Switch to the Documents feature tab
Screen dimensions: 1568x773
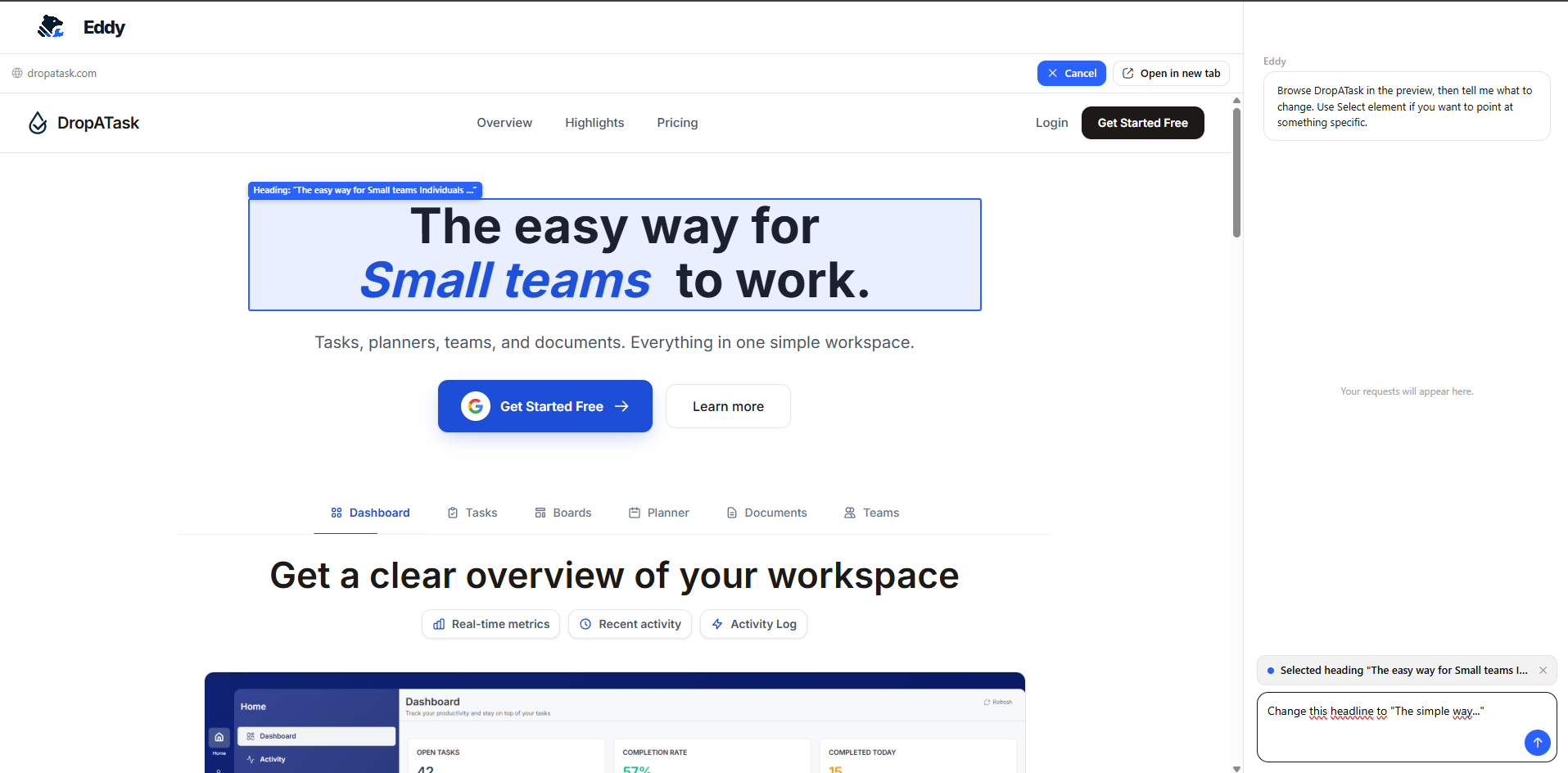click(767, 513)
